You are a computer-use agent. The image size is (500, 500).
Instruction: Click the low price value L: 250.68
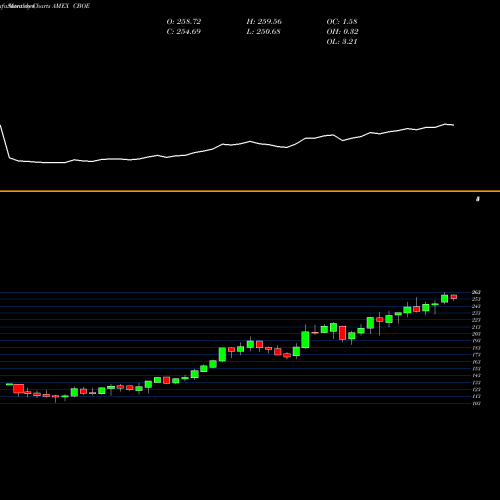(x=263, y=32)
